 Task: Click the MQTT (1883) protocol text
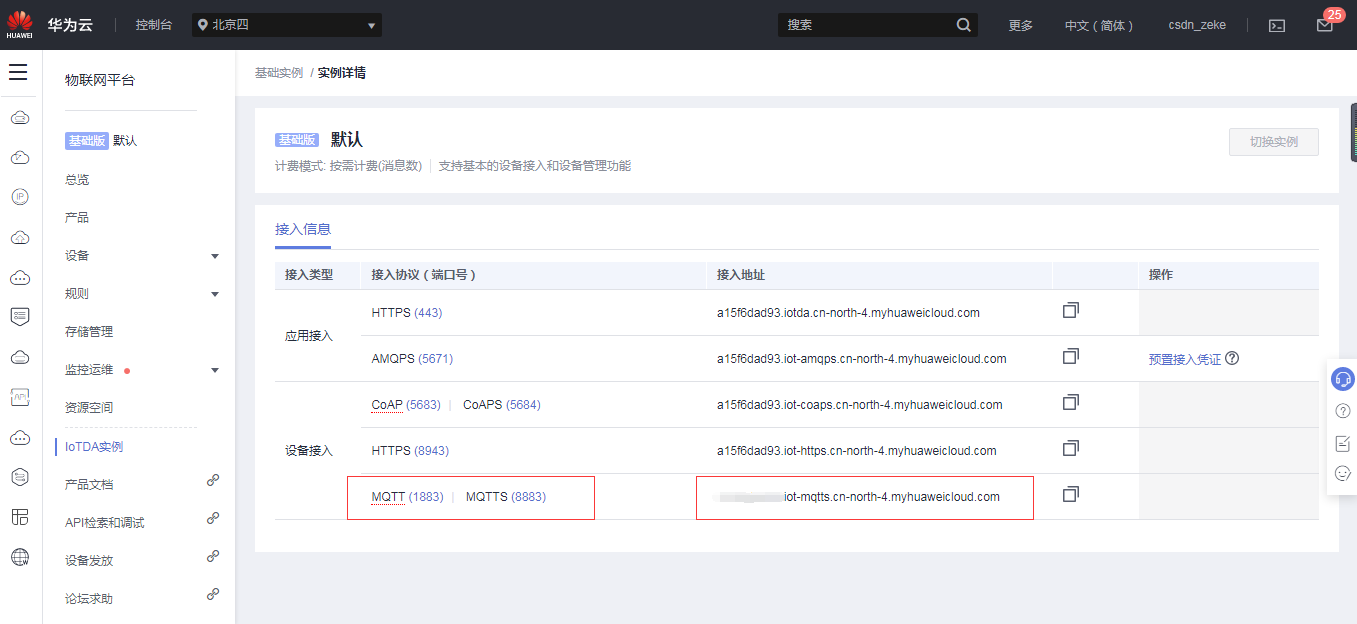coord(407,497)
